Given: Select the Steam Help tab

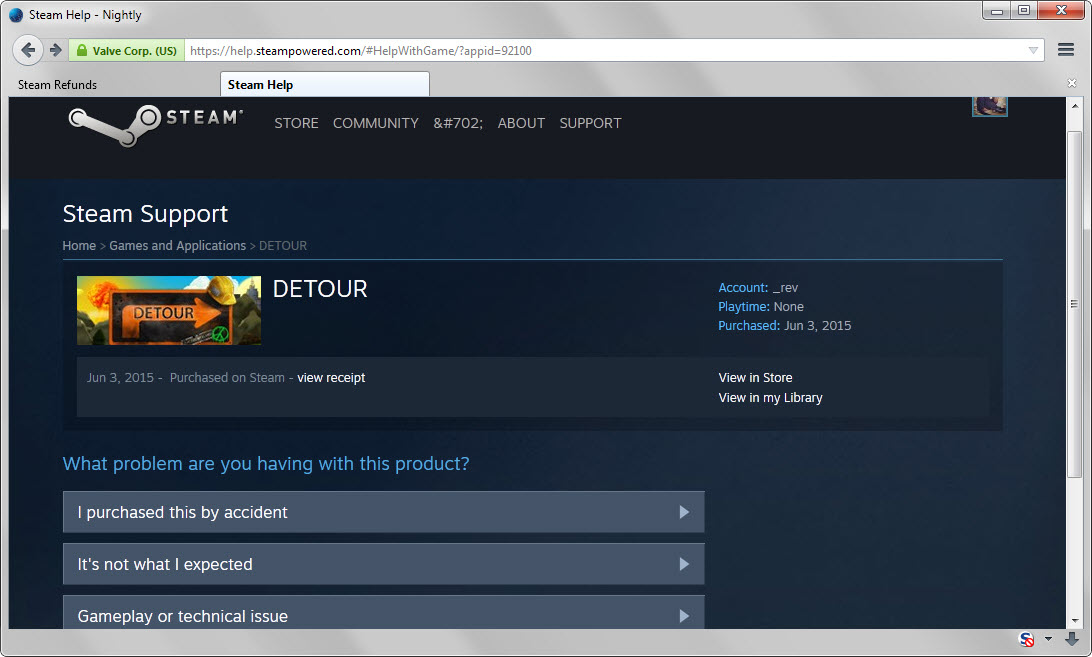Looking at the screenshot, I should coord(325,84).
